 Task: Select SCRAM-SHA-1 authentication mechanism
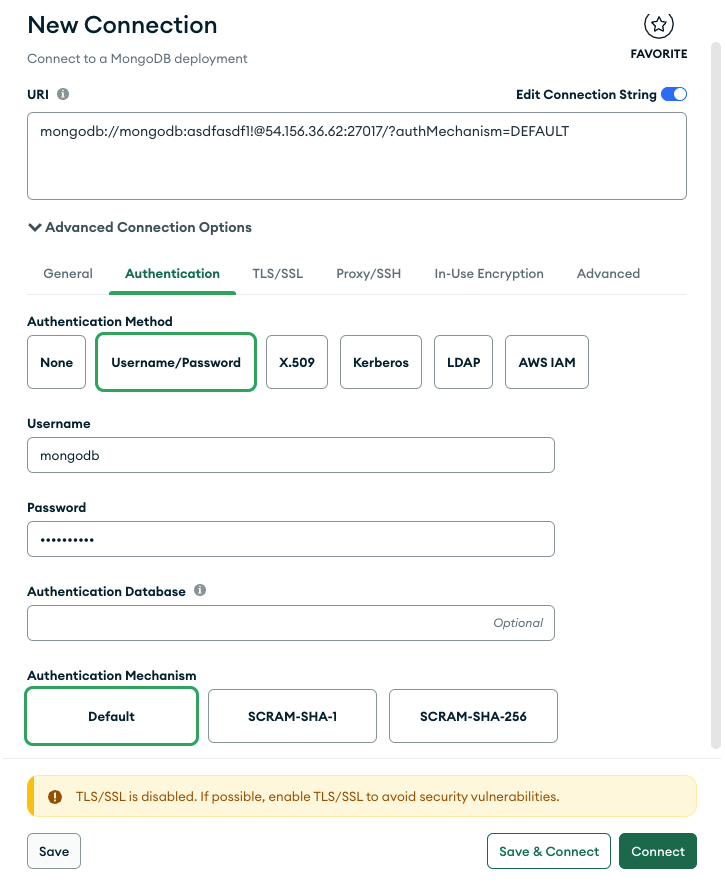pyautogui.click(x=292, y=716)
